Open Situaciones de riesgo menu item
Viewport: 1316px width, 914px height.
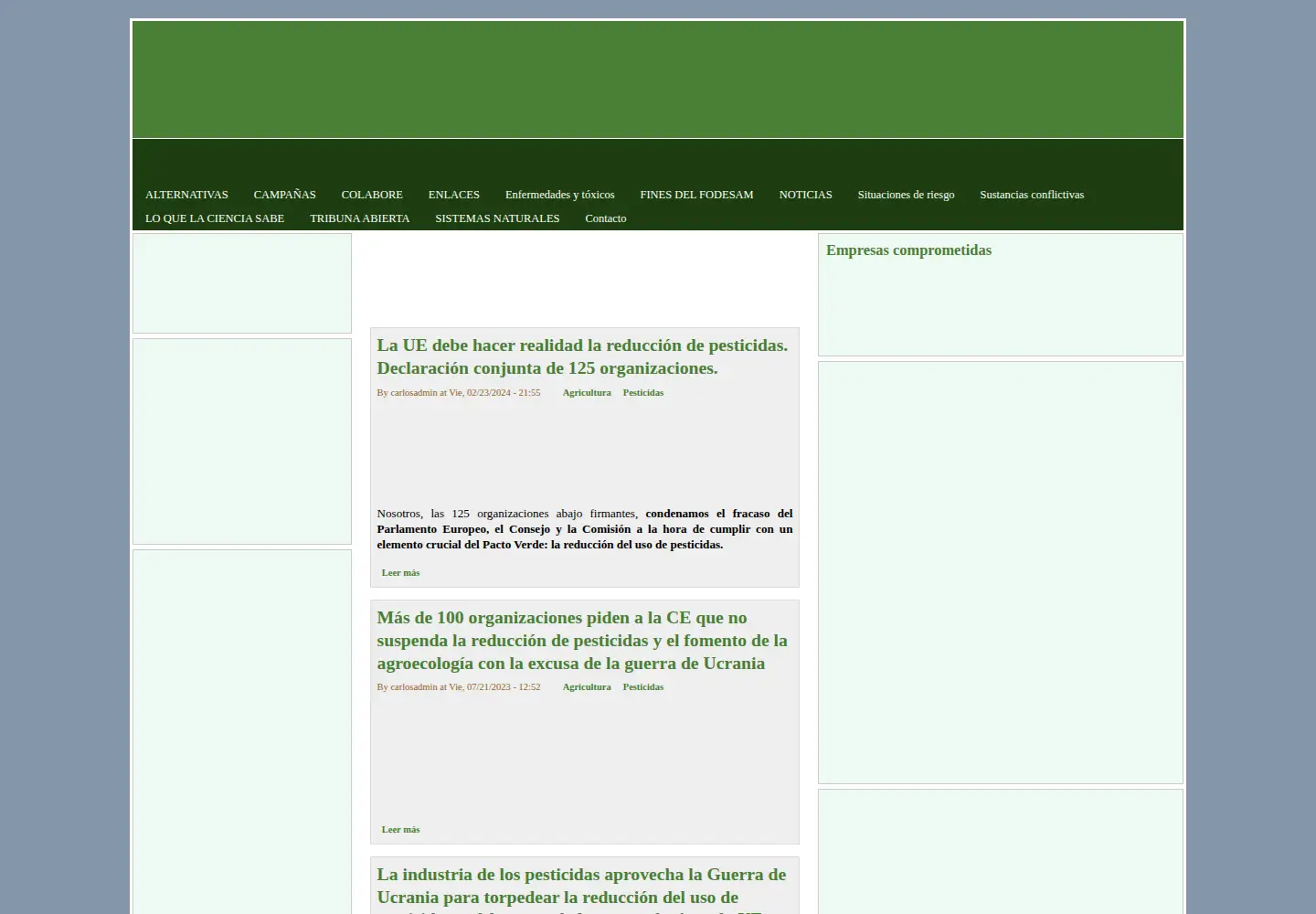pos(906,195)
